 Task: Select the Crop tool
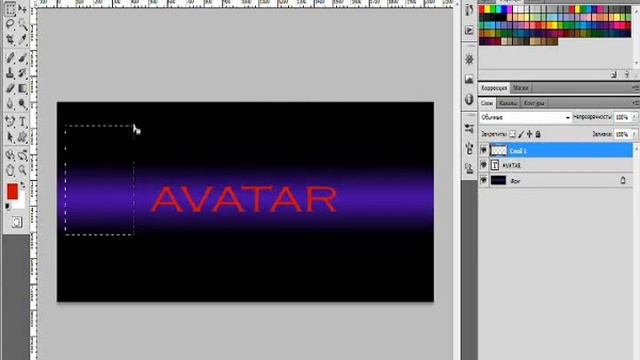tap(10, 40)
